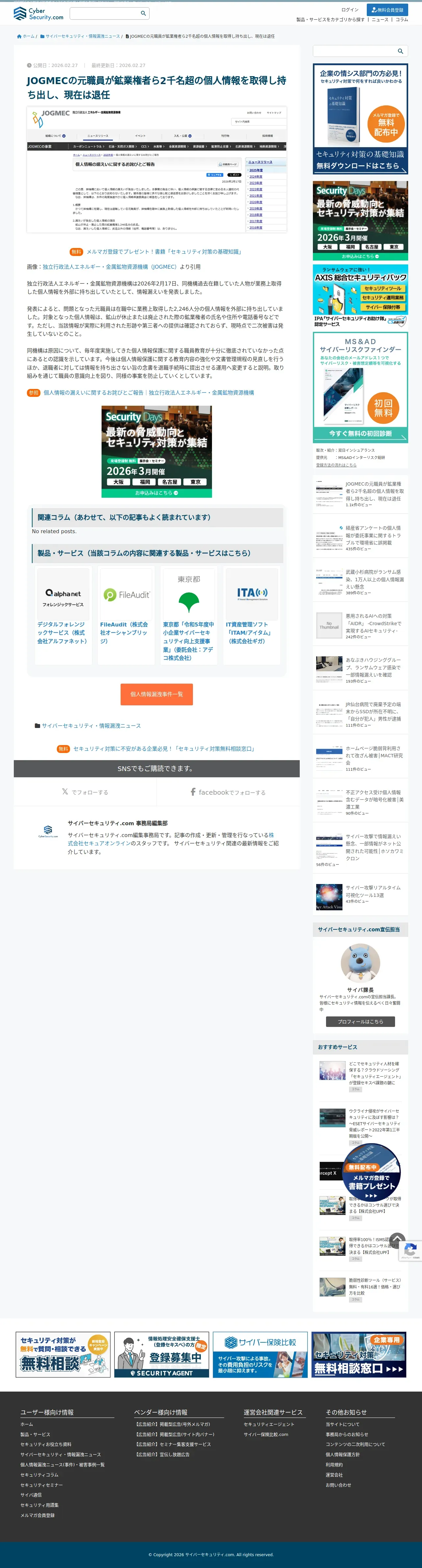This screenshot has height=1568, width=422.
Task: Click セキュリティ対策無料相談窓口 link
Action: click(x=164, y=749)
